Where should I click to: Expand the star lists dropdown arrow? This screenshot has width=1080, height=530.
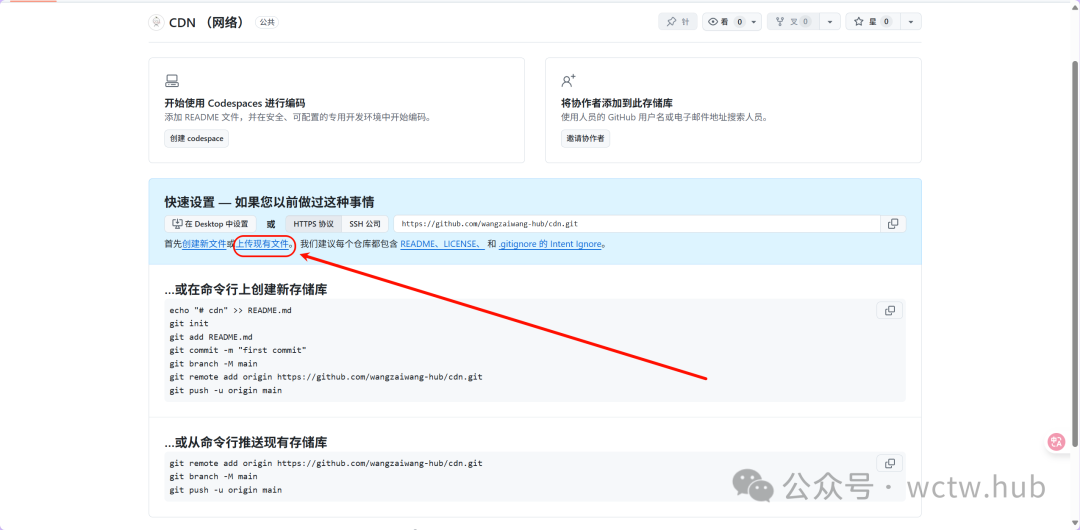click(x=910, y=22)
